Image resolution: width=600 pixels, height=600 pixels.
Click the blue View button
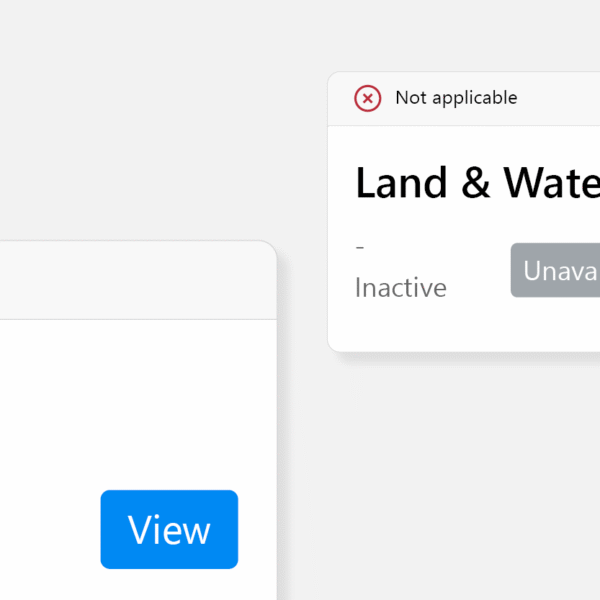(169, 529)
